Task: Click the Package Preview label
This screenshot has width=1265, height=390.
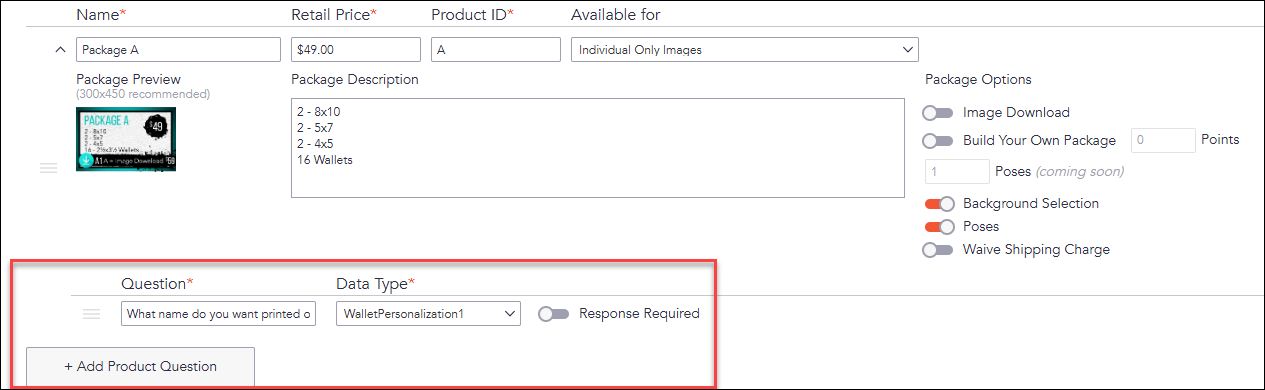Action: click(x=129, y=80)
